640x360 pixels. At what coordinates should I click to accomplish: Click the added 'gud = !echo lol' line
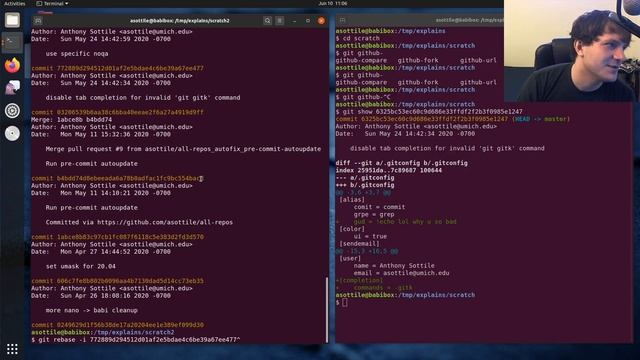coord(396,222)
